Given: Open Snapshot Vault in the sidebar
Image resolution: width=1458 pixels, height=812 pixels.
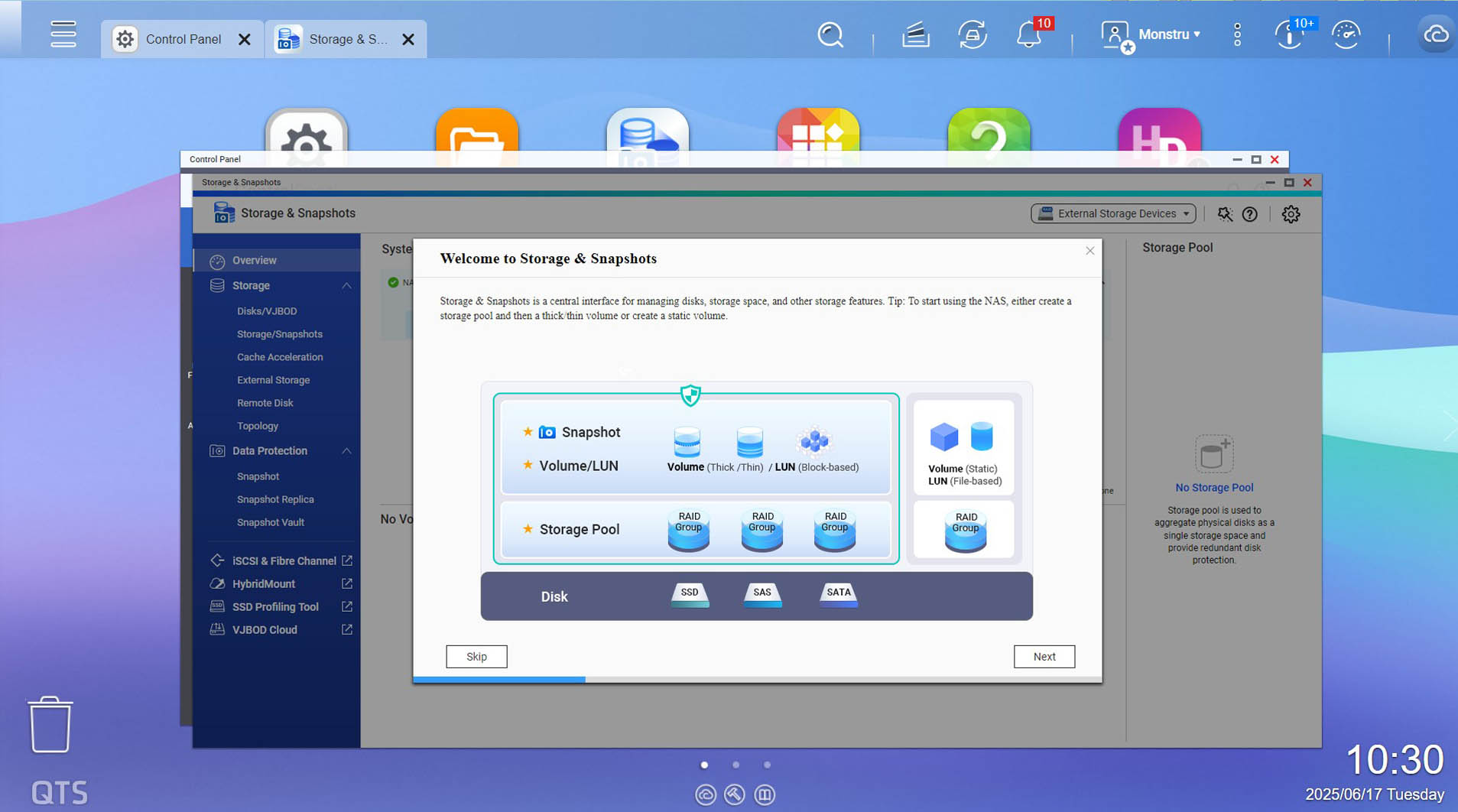Looking at the screenshot, I should click(x=271, y=522).
